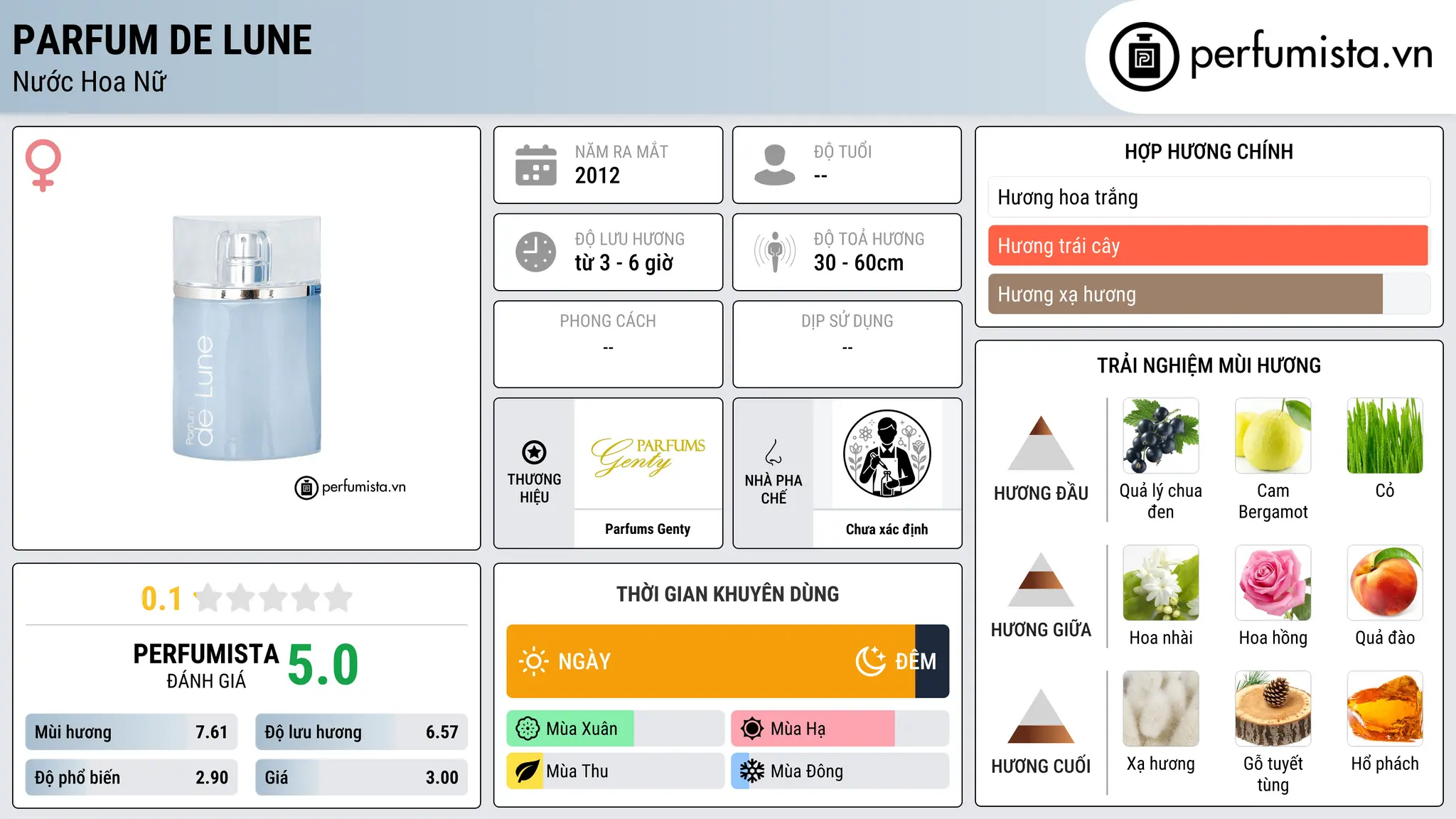Click the Mùa Thu season bar

click(x=615, y=771)
